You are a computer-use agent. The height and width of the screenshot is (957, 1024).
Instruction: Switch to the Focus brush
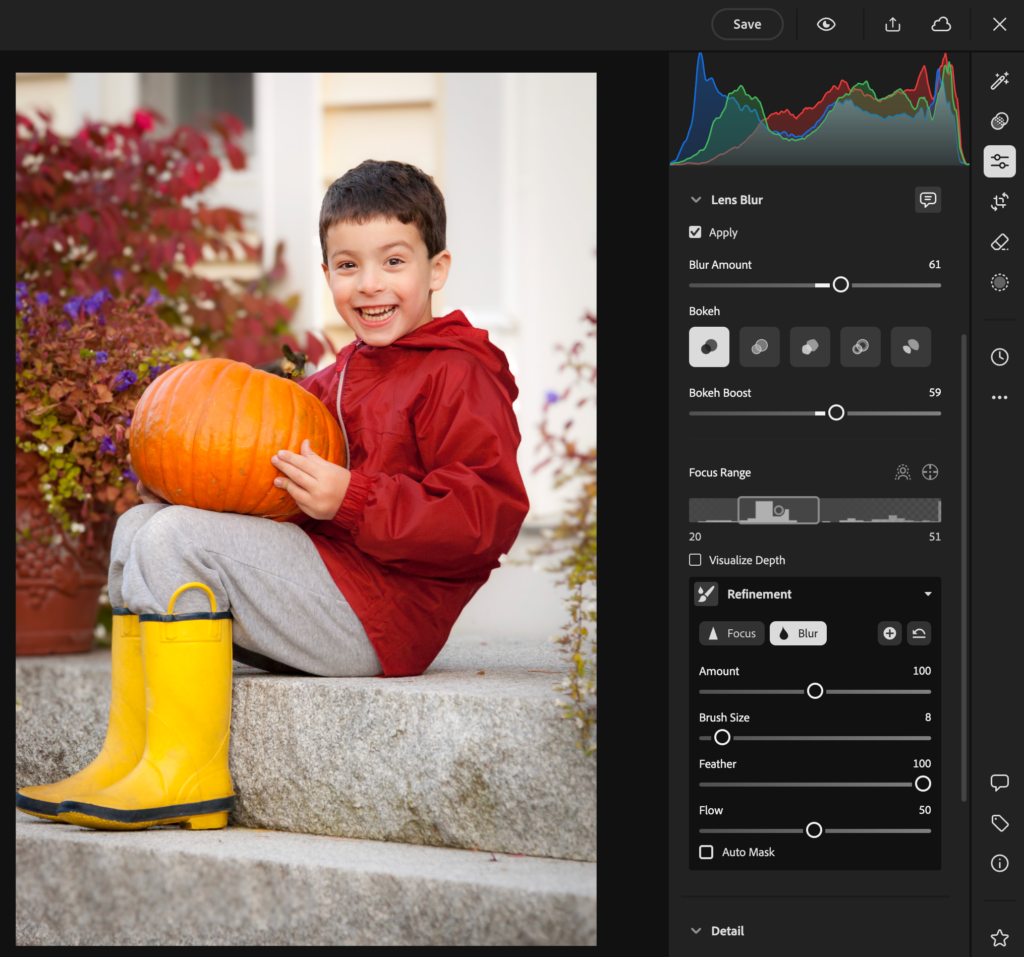731,634
